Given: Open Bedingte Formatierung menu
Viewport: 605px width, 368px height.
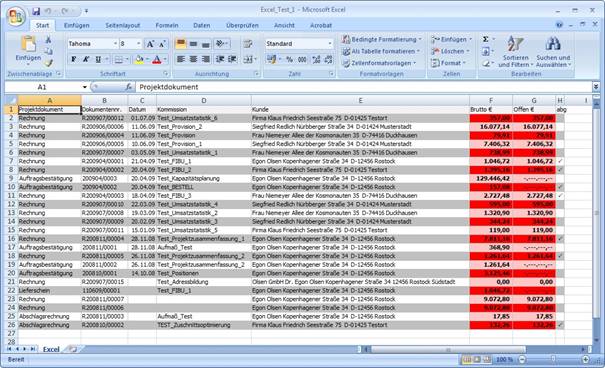Looking at the screenshot, I should pyautogui.click(x=382, y=39).
